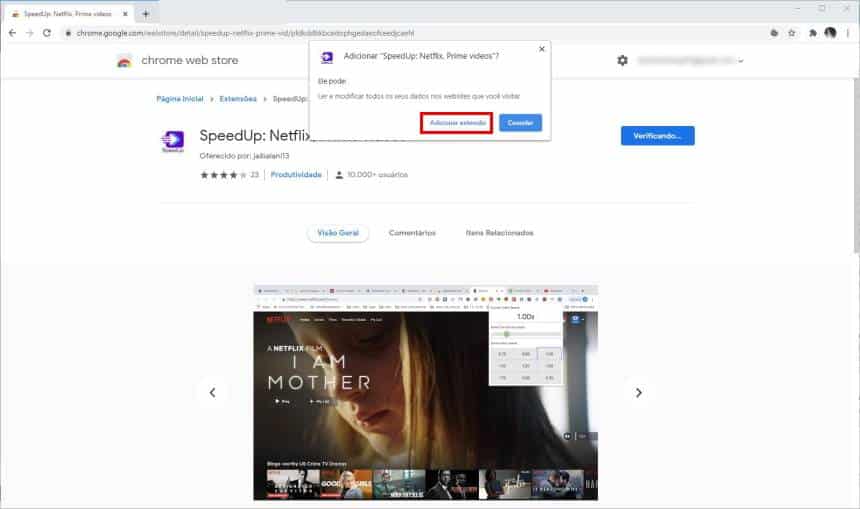The width and height of the screenshot is (860, 509).
Task: Show next screenshot with right arrow
Action: point(638,393)
